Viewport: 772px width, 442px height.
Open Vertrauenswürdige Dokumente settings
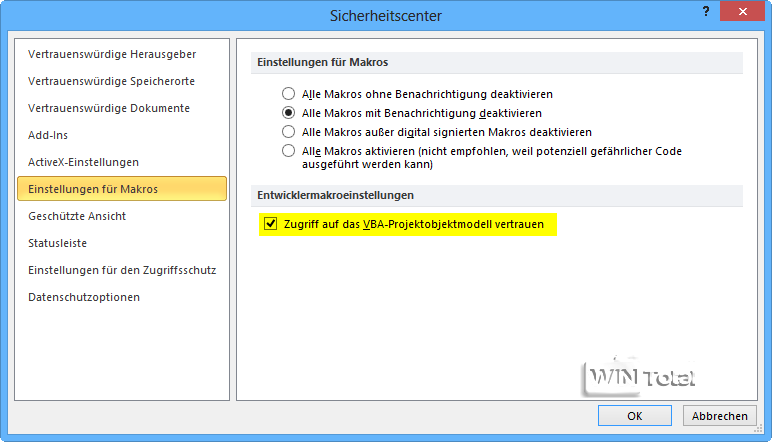108,108
